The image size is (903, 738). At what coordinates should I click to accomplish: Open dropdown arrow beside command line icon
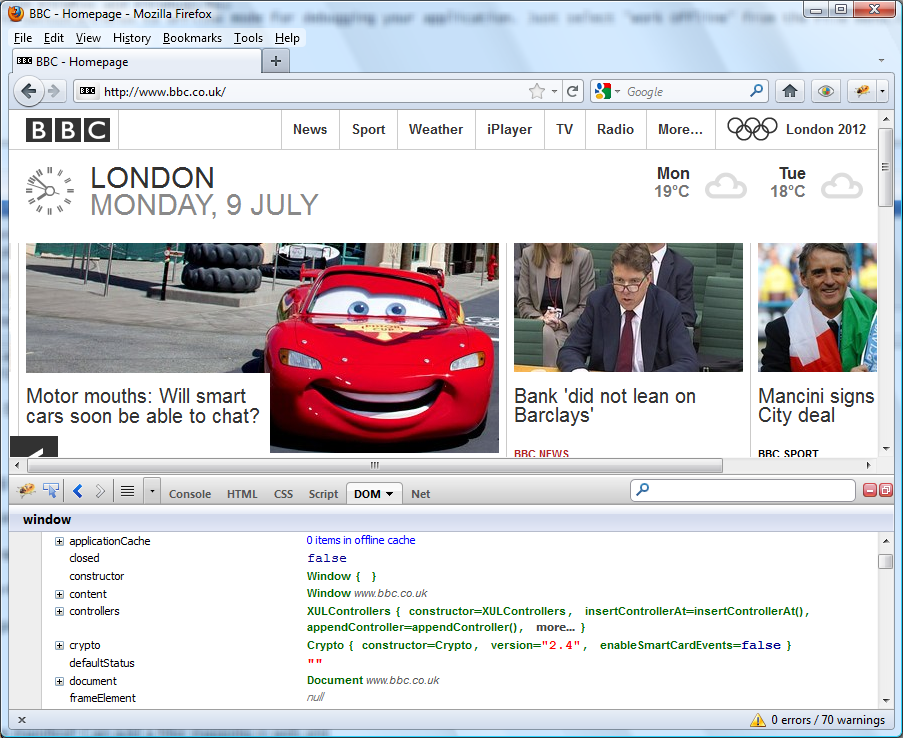(152, 491)
